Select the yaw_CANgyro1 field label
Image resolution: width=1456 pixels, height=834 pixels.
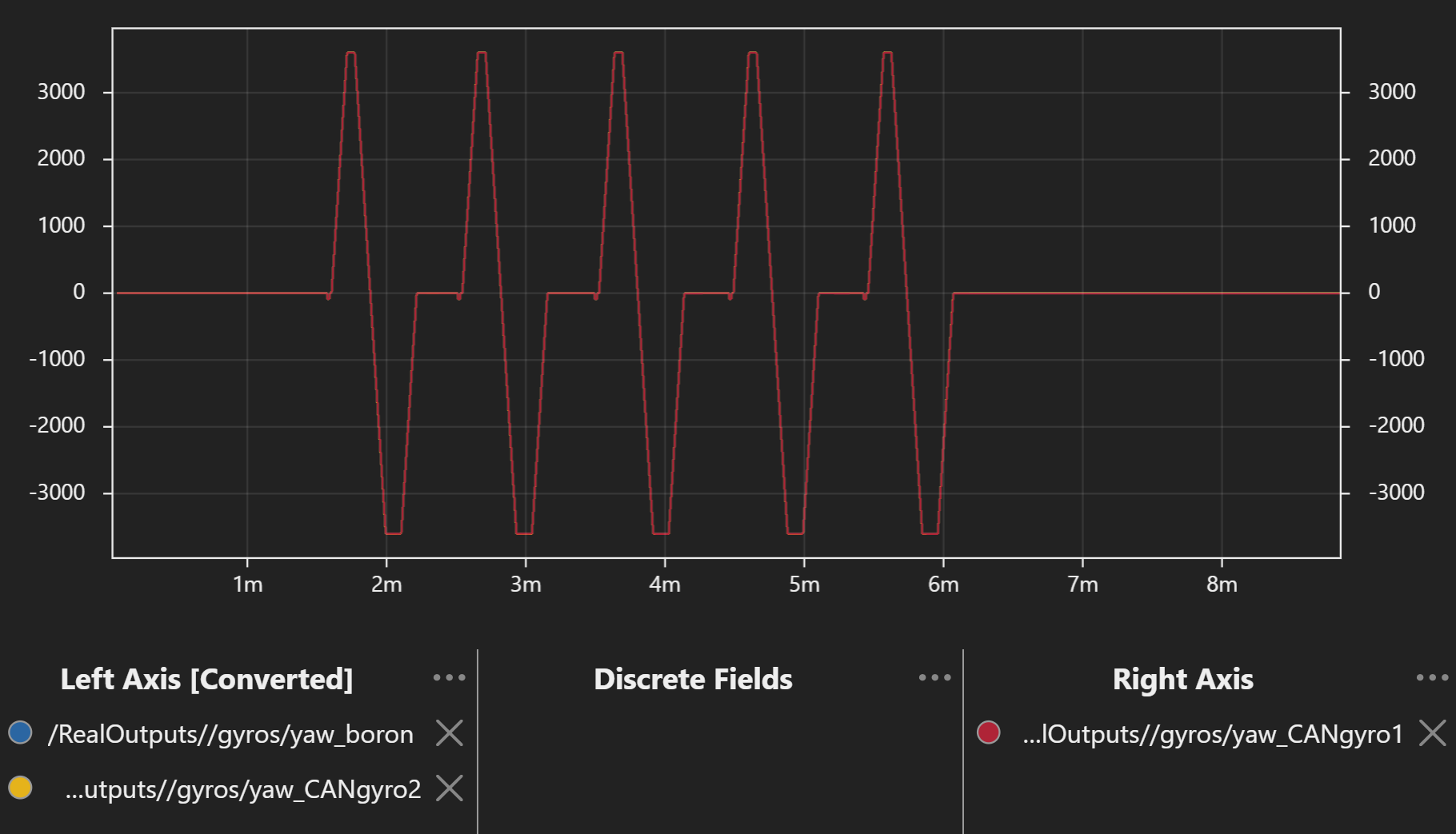pyautogui.click(x=1212, y=734)
